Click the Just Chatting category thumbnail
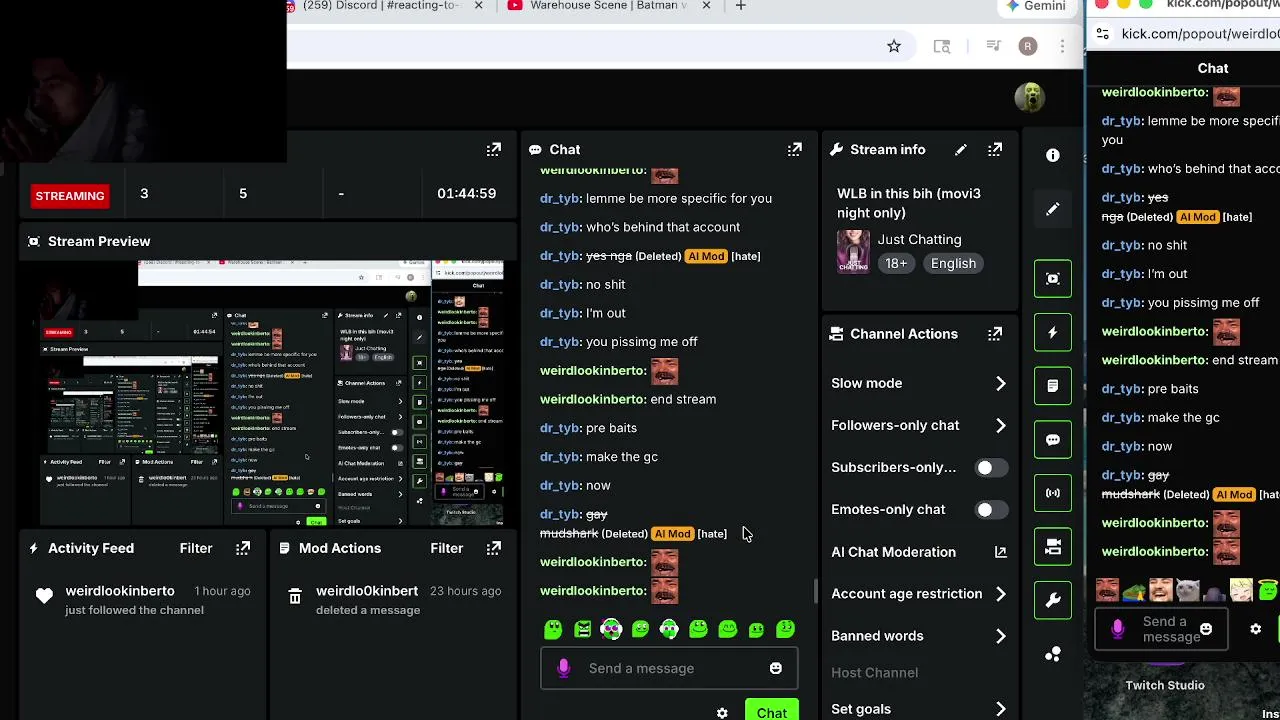Image resolution: width=1280 pixels, height=720 pixels. coord(853,251)
